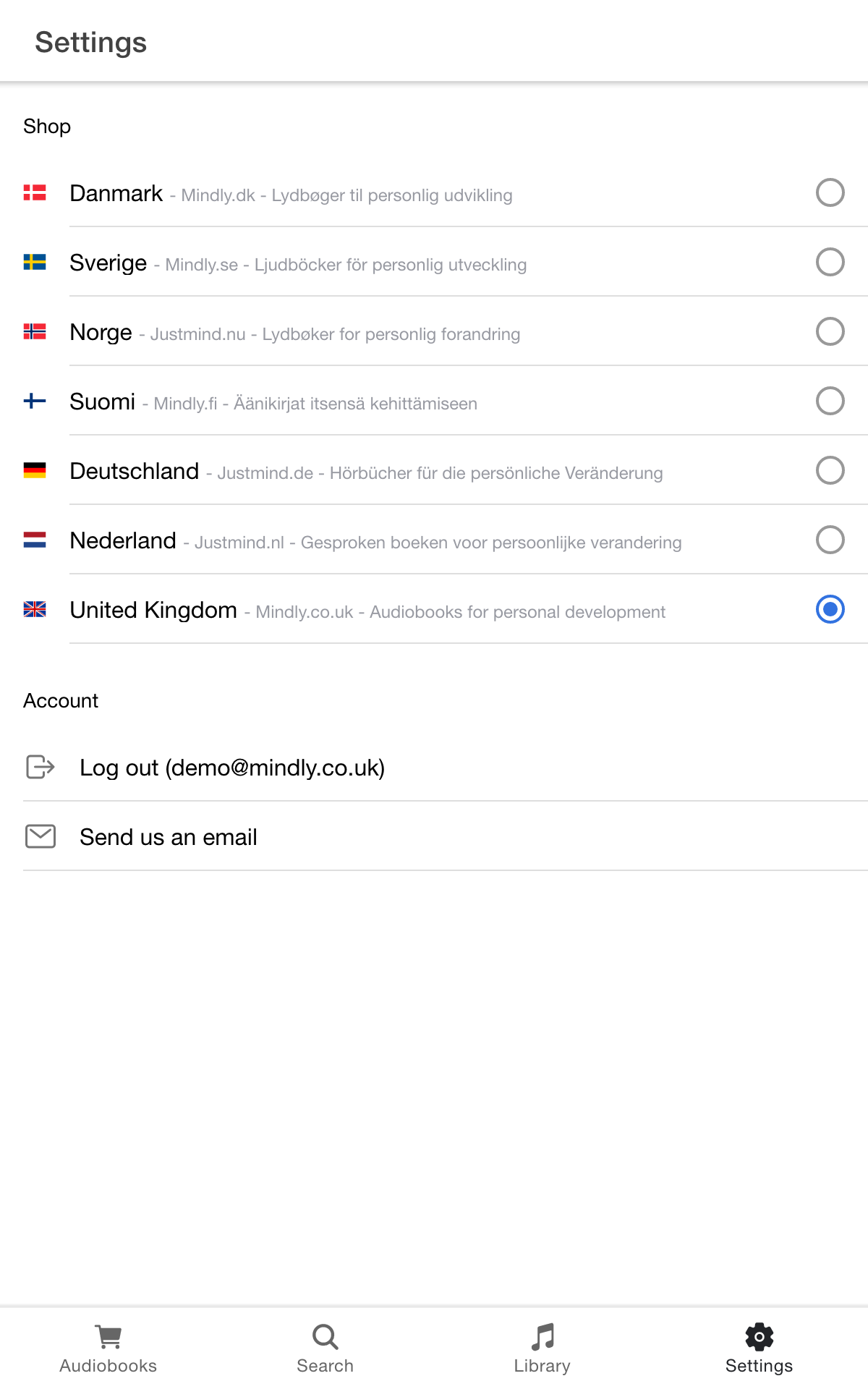
Task: Tap the Search magnifier icon
Action: click(x=325, y=1337)
